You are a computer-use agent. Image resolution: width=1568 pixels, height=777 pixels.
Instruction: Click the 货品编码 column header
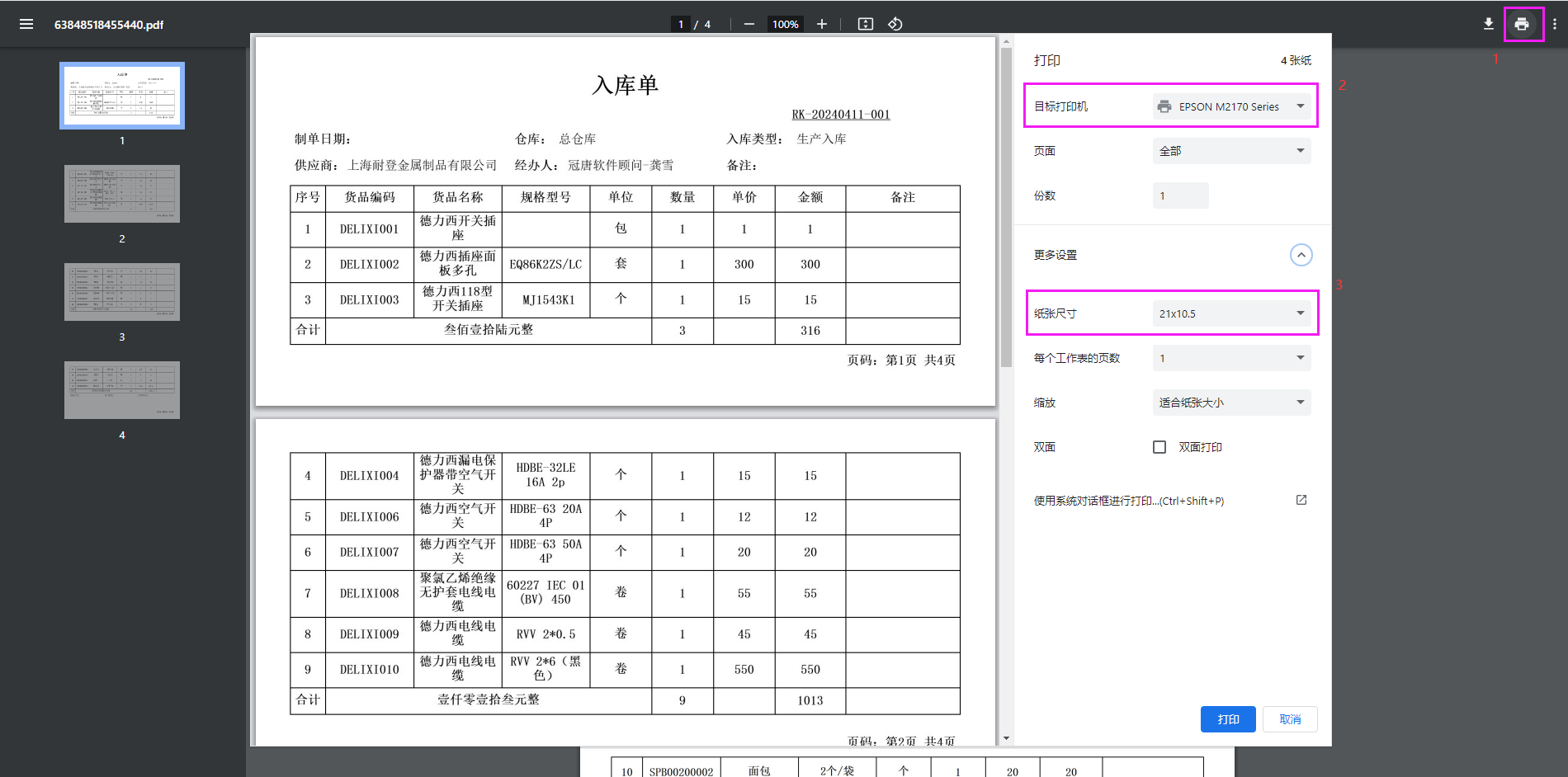coord(370,197)
